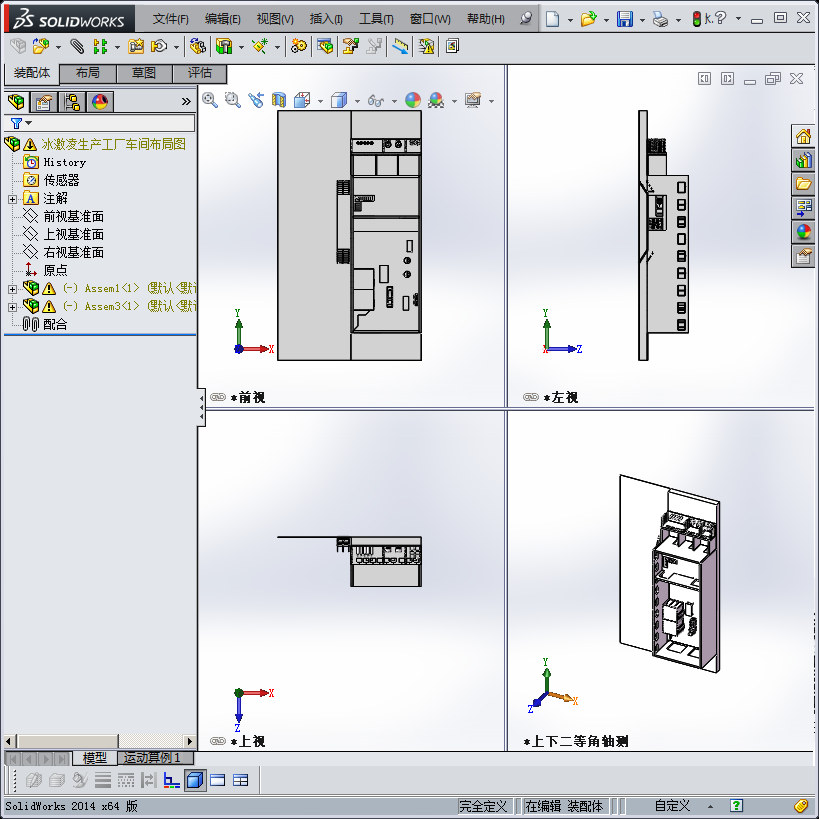
Task: Select the Linear Component Pattern tool
Action: [x=100, y=46]
